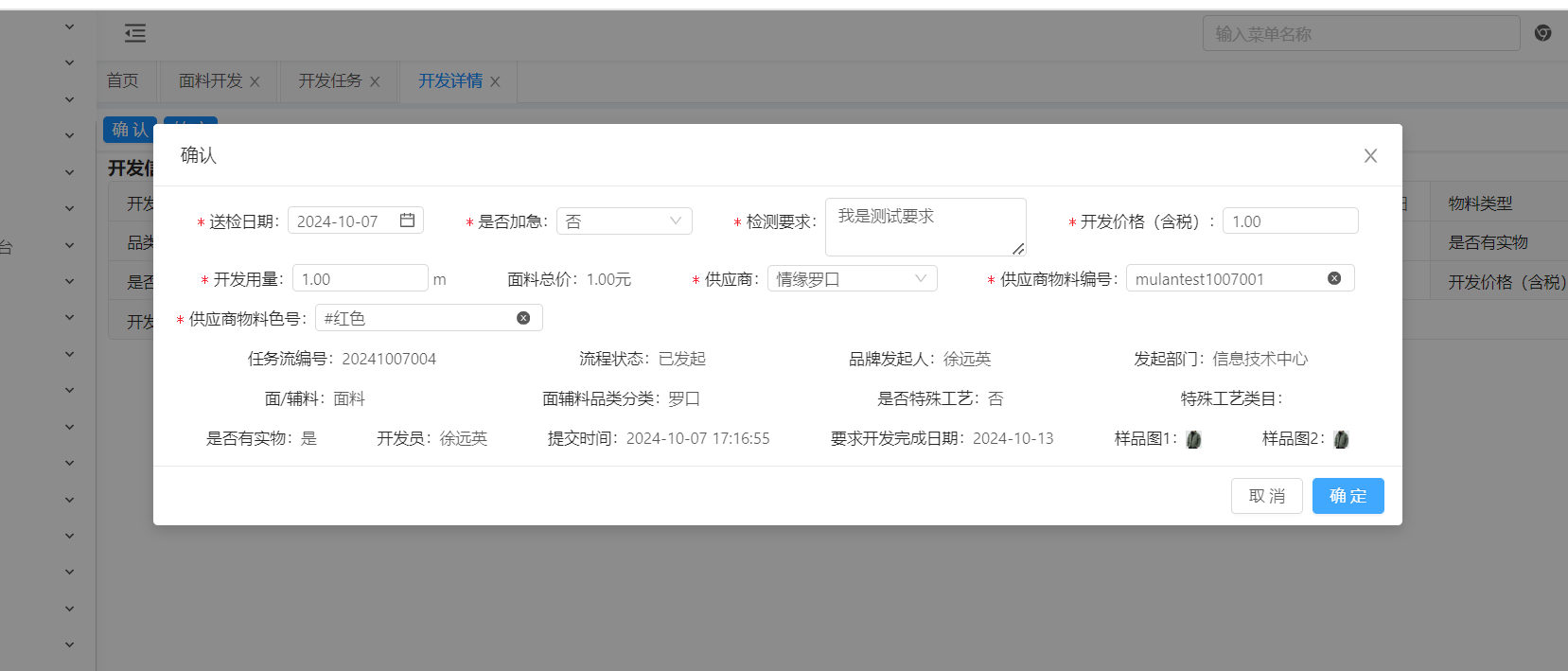Screen dimensions: 1568x671
Task: Open the 样品图2 thumbnail
Action: 1341,439
